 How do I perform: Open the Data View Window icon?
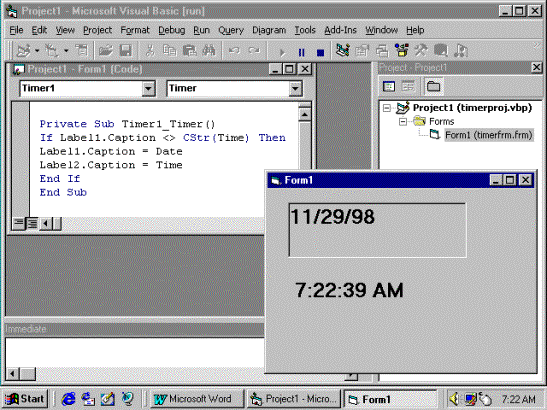[x=441, y=51]
